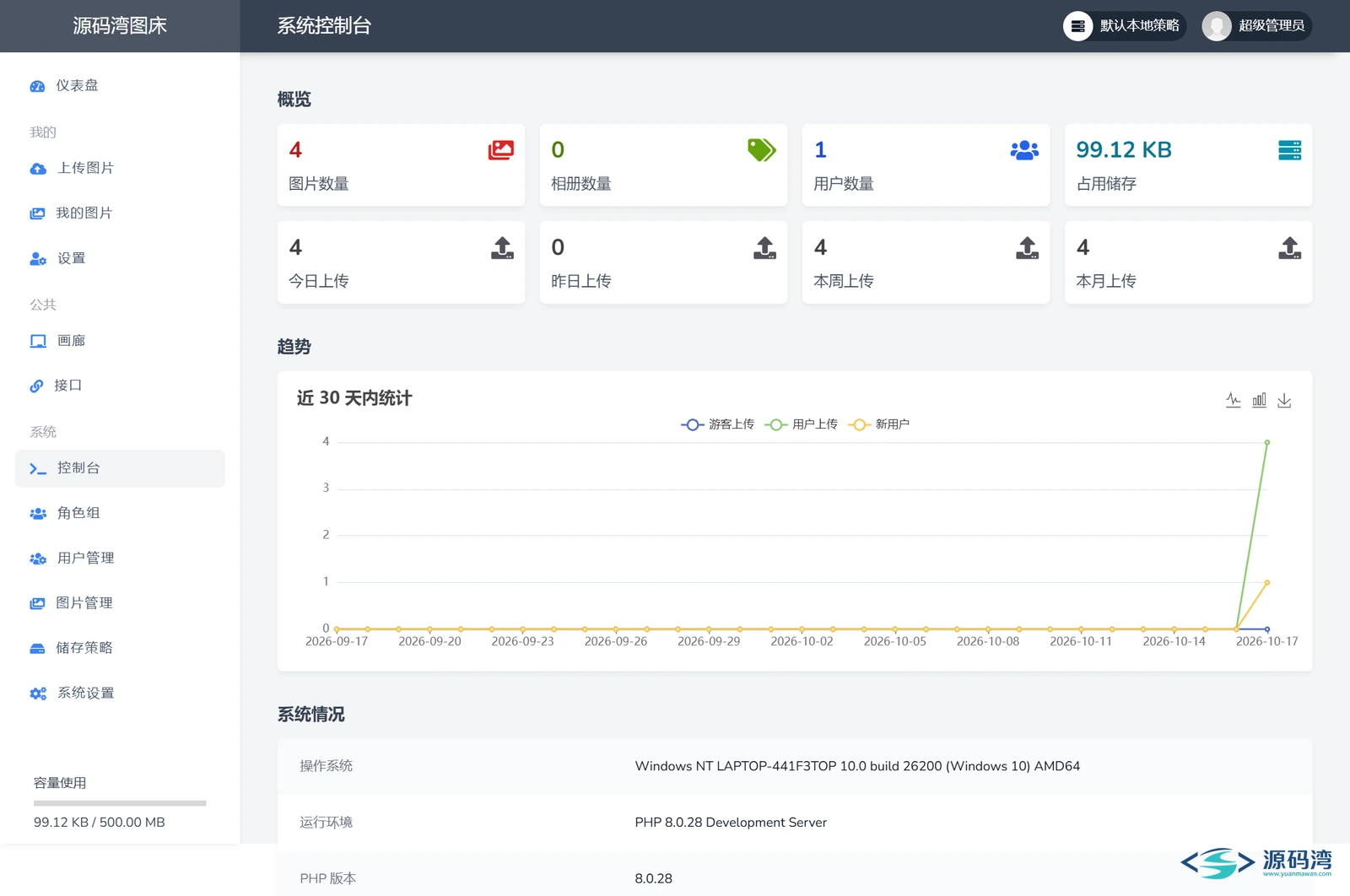
Task: Click the PHP 8.0.28 Development Server value
Action: pyautogui.click(x=731, y=823)
